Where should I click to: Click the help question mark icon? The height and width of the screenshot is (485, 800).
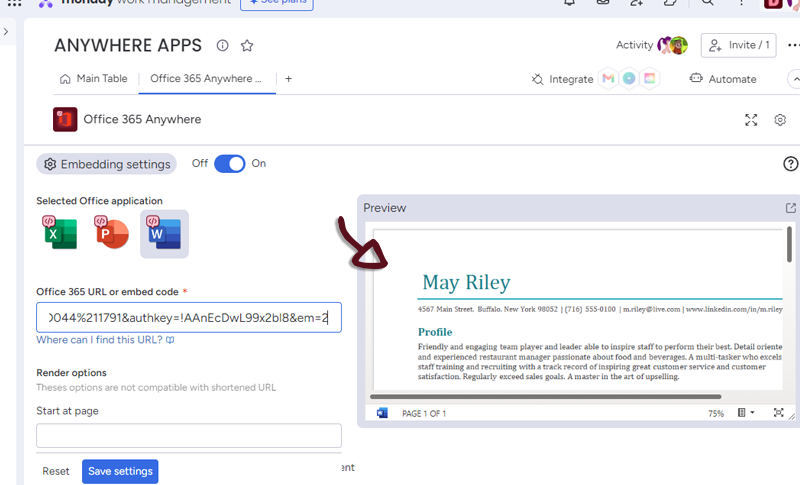[790, 164]
